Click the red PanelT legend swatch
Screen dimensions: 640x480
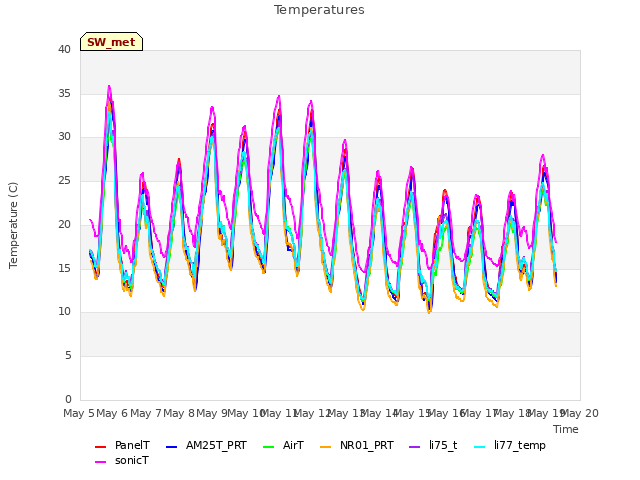[x=100, y=447]
